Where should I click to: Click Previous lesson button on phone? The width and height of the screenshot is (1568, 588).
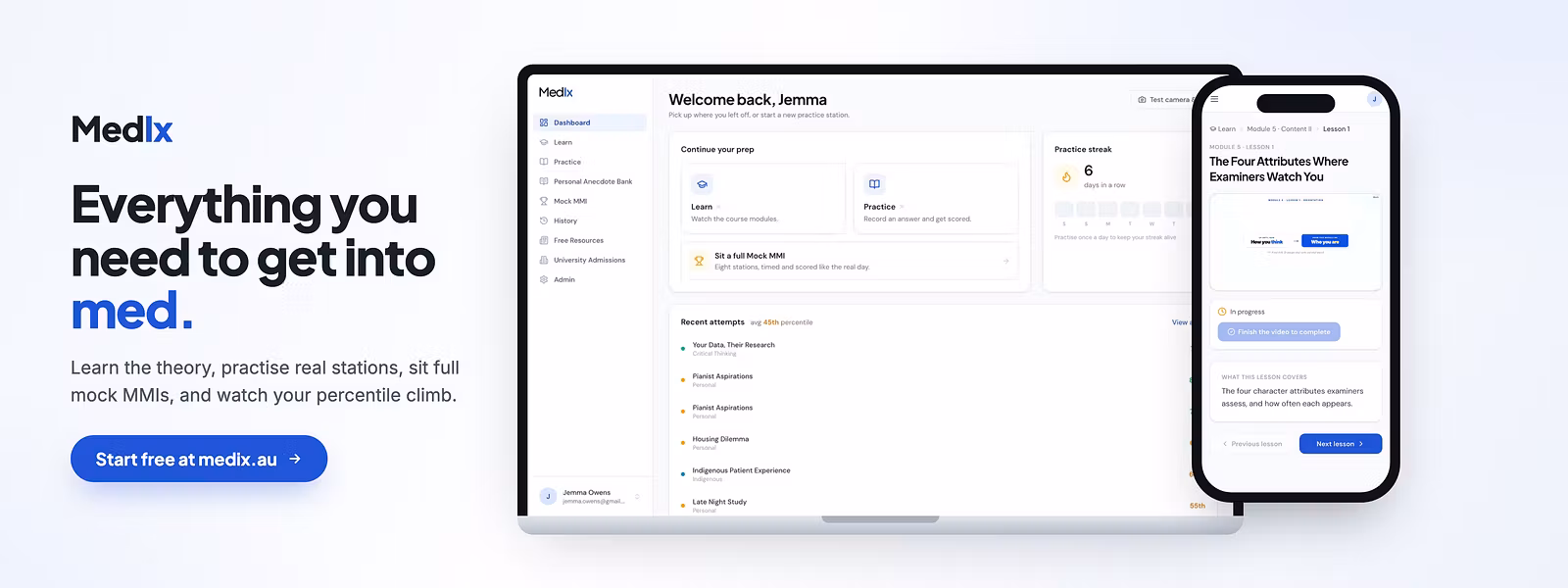pyautogui.click(x=1252, y=444)
